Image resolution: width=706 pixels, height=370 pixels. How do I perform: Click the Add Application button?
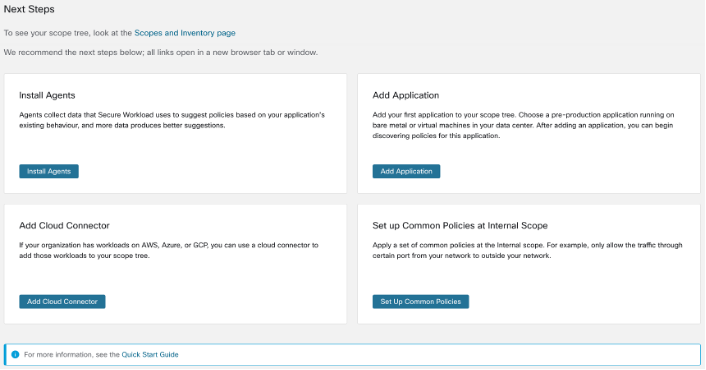[406, 171]
